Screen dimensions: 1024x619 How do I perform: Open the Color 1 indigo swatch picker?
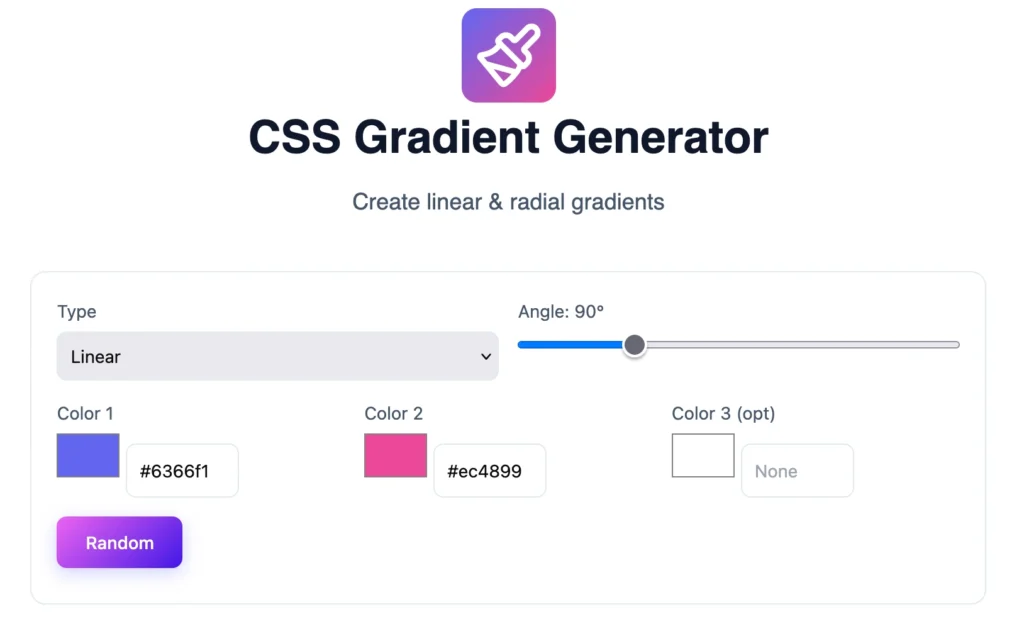[87, 455]
